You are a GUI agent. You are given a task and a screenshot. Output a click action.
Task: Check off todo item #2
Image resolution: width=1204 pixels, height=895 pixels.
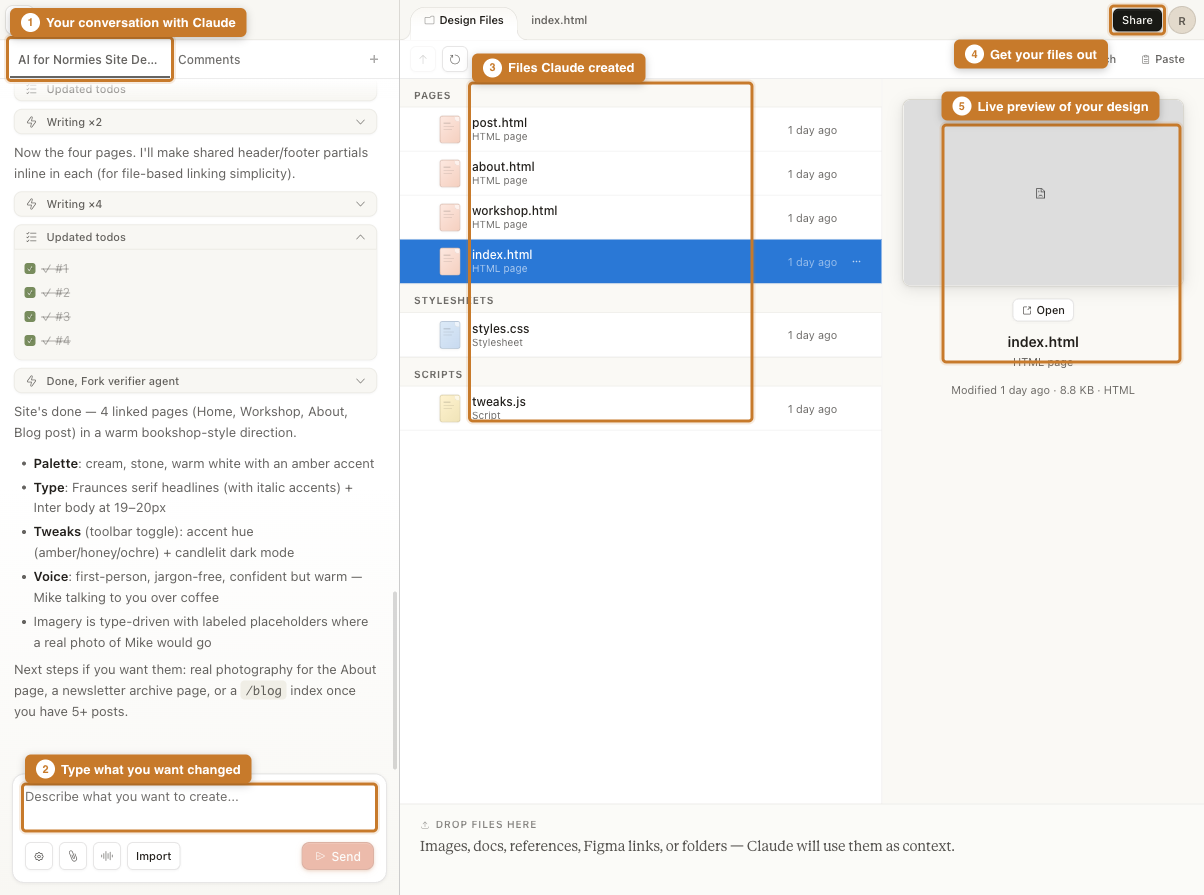[32, 292]
